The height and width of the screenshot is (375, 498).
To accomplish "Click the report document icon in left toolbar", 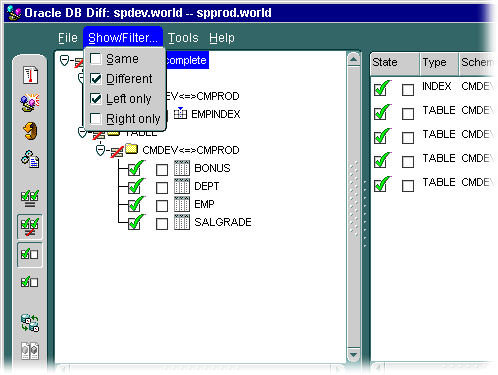I will click(x=30, y=75).
